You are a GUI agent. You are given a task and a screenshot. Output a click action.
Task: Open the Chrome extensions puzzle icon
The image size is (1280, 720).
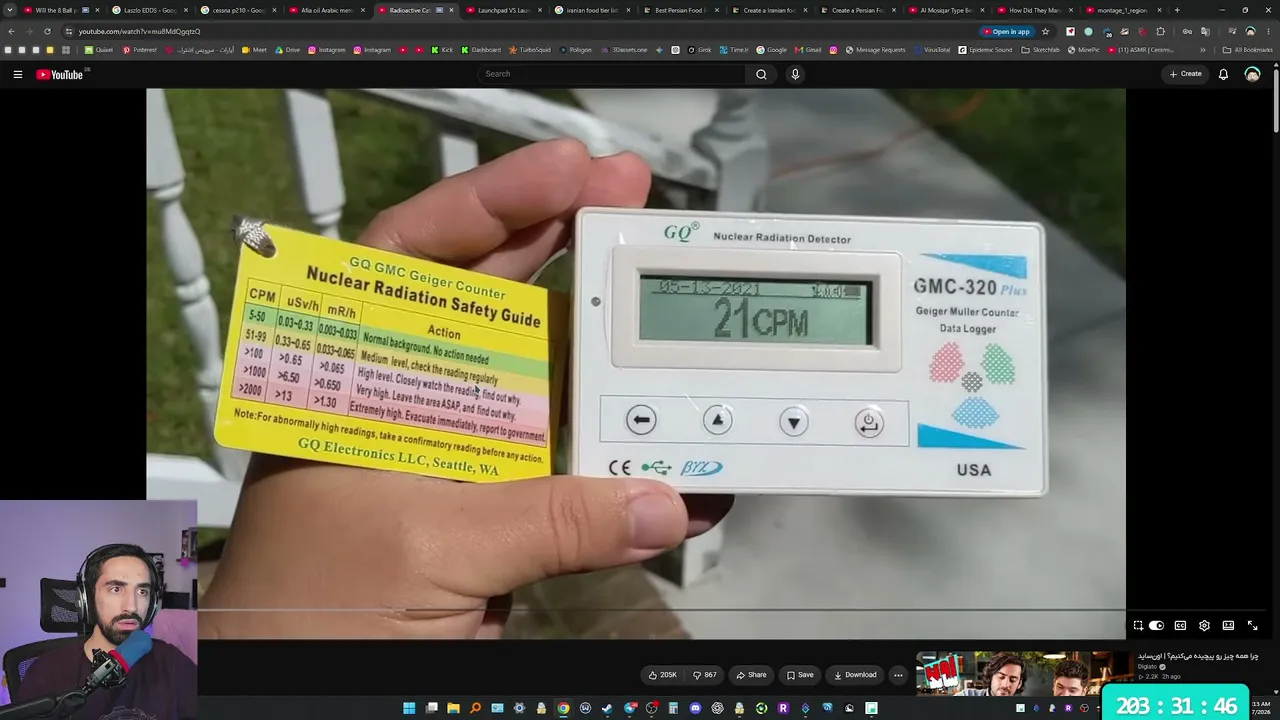pos(1161,31)
